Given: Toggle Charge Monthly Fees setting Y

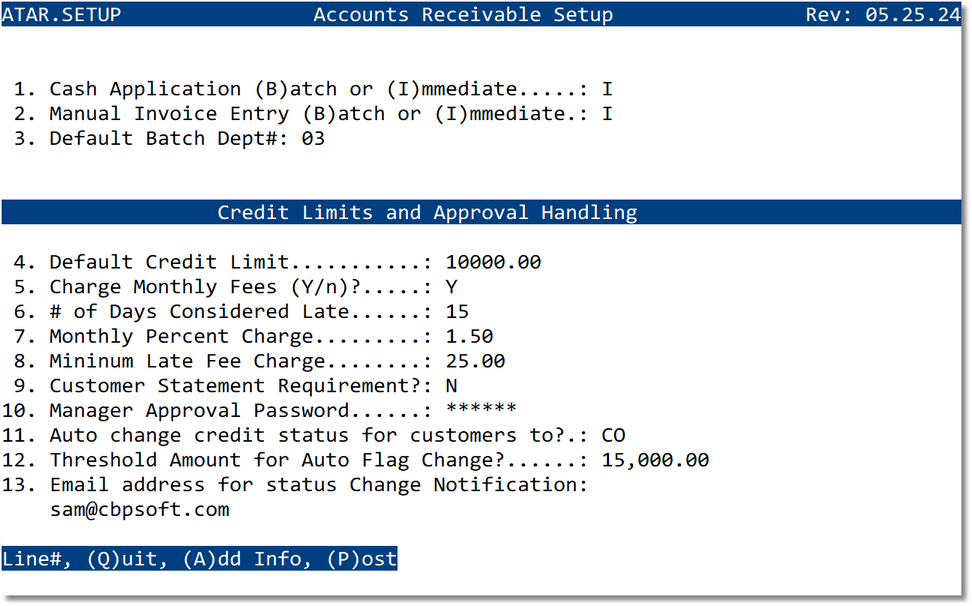Looking at the screenshot, I should 450,286.
